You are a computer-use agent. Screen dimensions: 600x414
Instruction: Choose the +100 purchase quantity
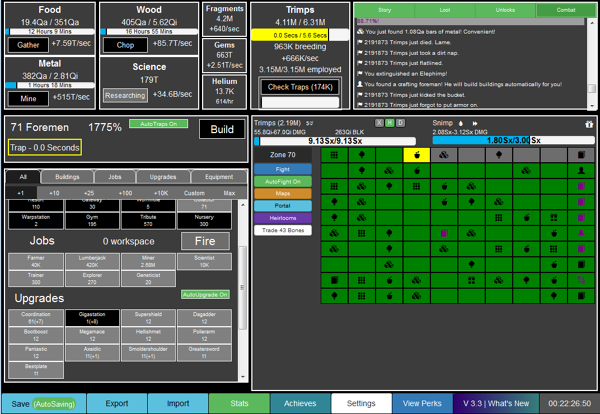click(126, 191)
